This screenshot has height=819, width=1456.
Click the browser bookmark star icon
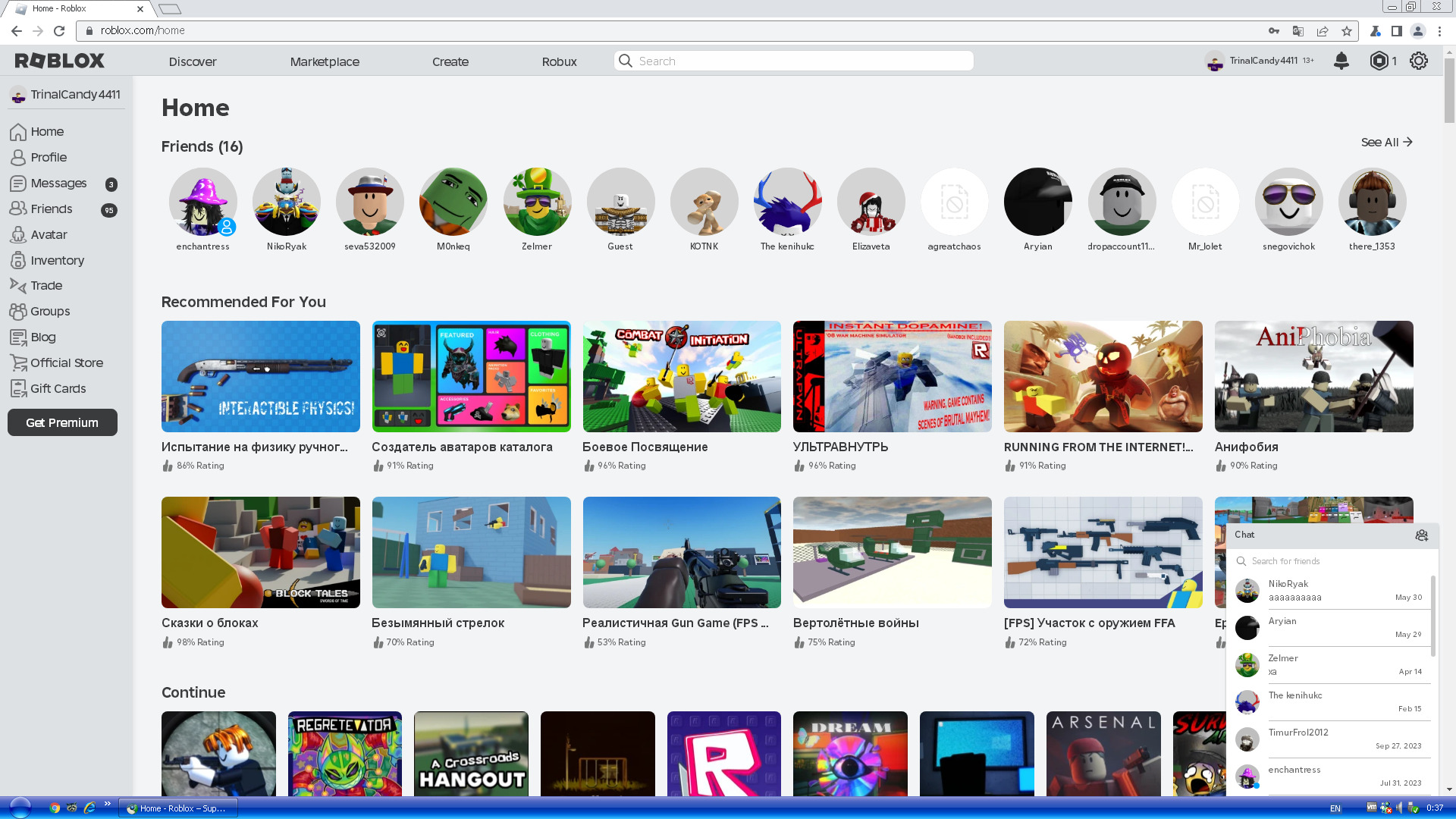click(1346, 31)
